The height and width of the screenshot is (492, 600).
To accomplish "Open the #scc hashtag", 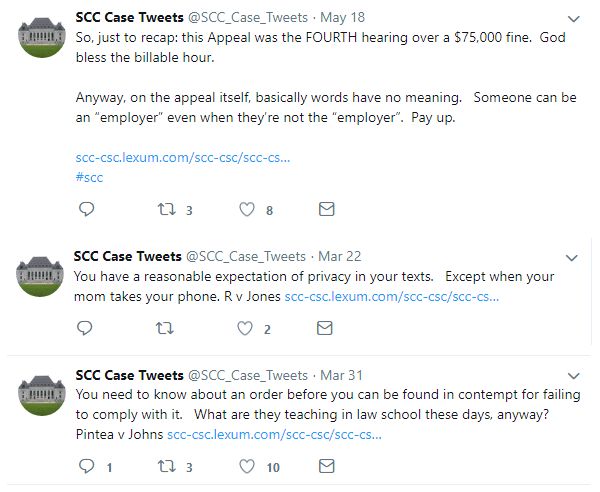I will 89,177.
